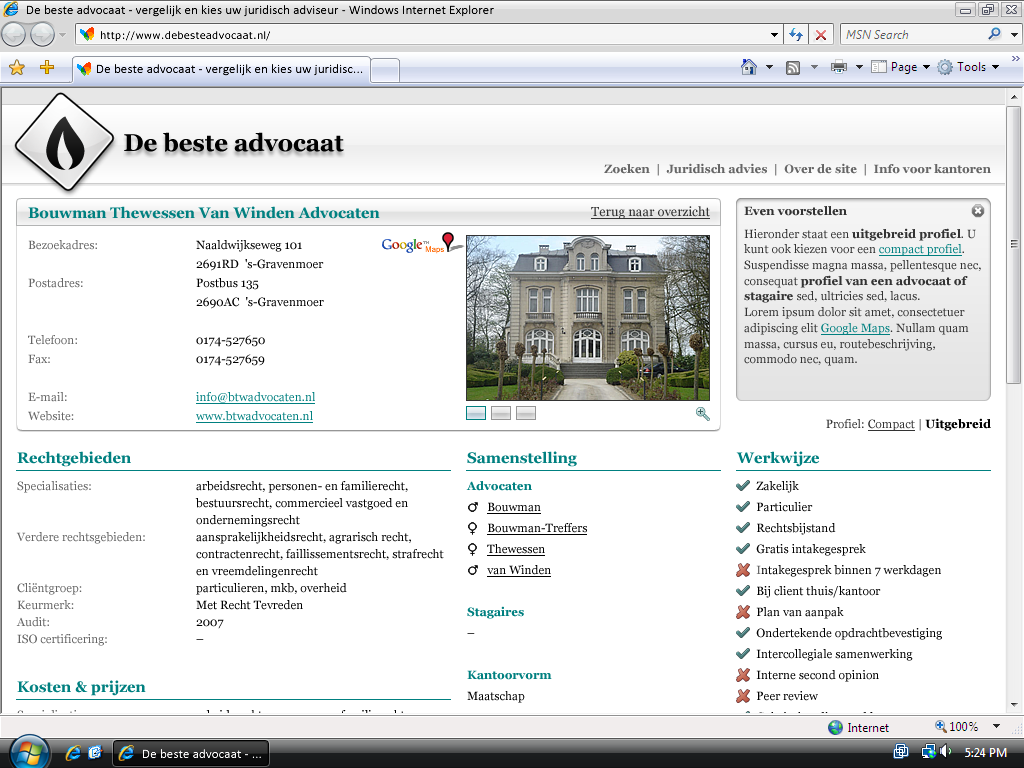This screenshot has width=1024, height=768.
Task: Click the Internet security zone indicator
Action: pos(857,728)
